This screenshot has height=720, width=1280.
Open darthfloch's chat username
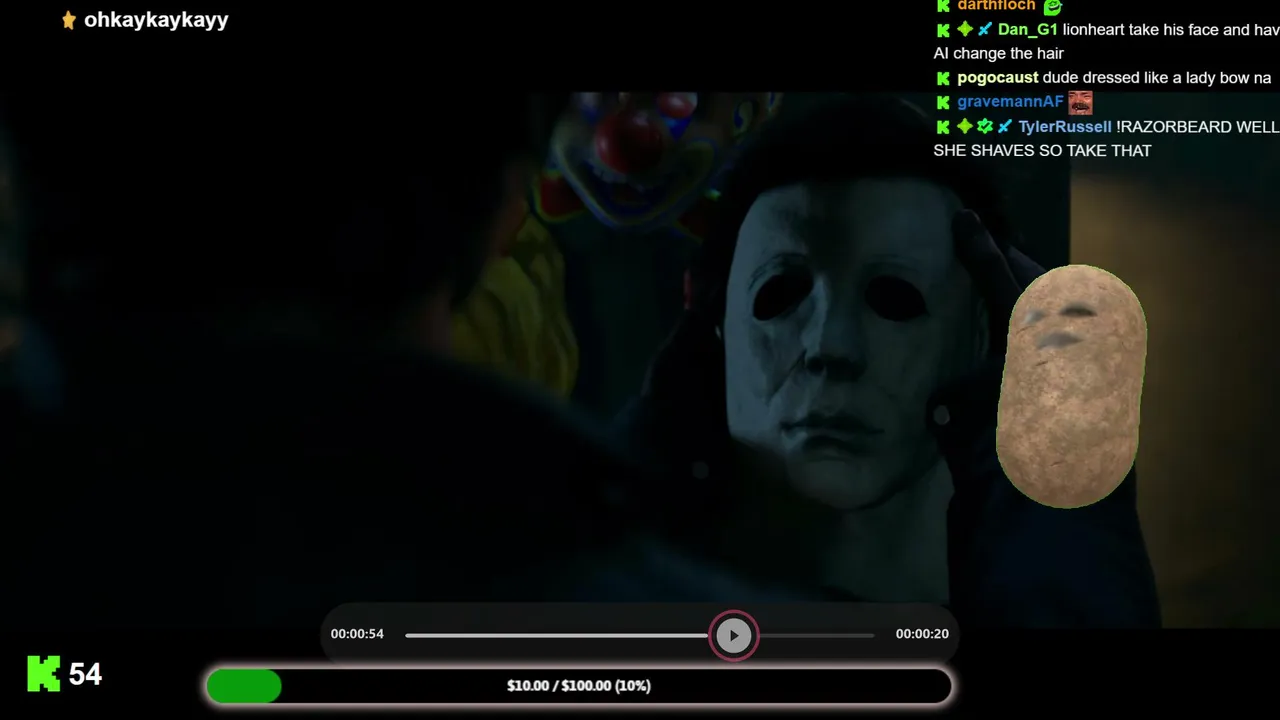pyautogui.click(x=996, y=6)
